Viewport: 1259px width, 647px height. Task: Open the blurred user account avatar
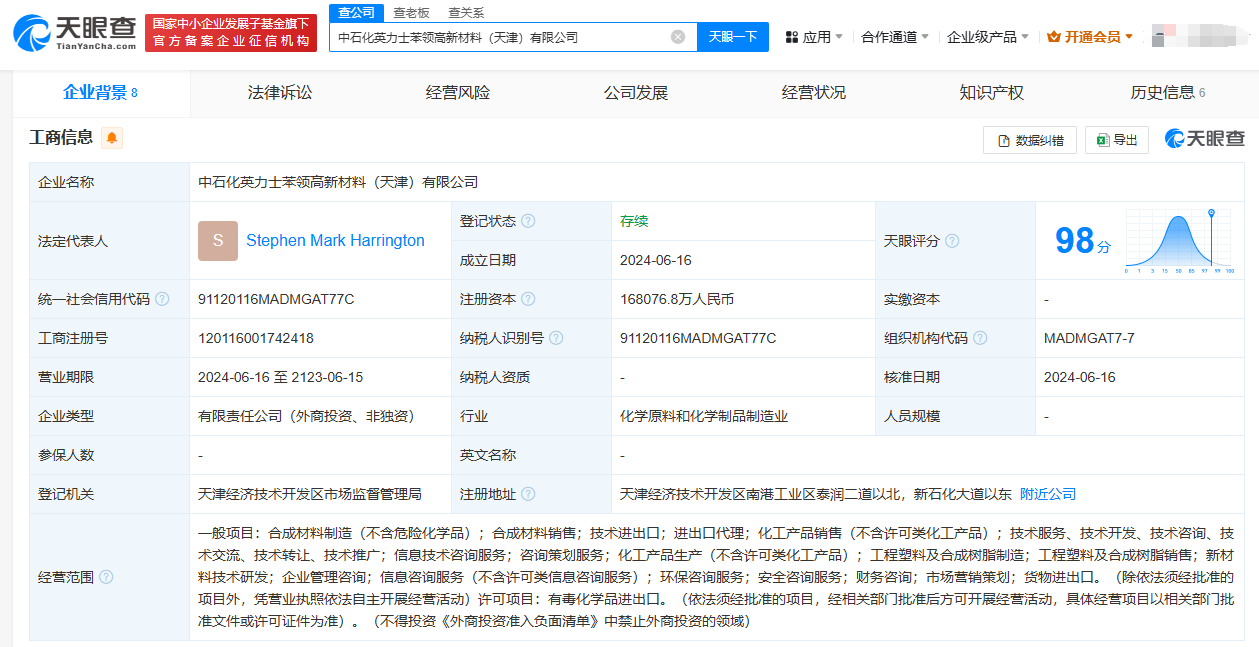point(1200,35)
